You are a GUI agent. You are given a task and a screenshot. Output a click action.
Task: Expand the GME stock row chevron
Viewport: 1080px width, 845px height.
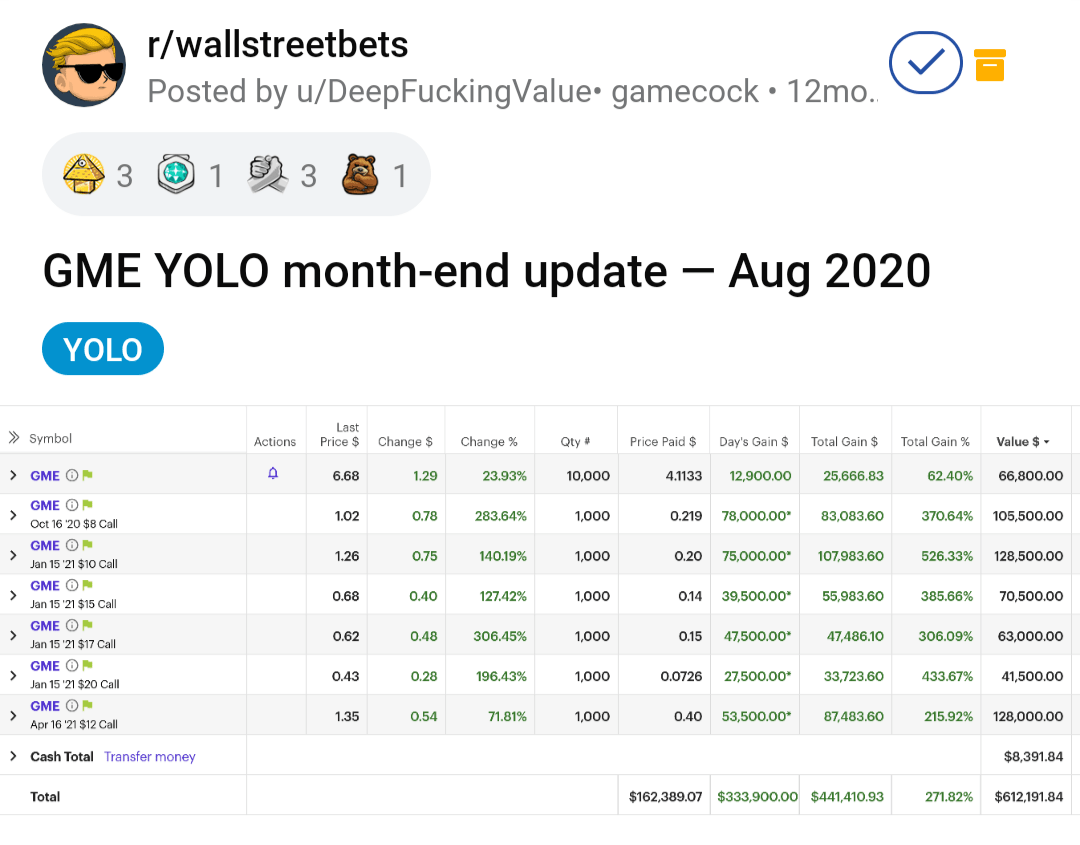[13, 475]
